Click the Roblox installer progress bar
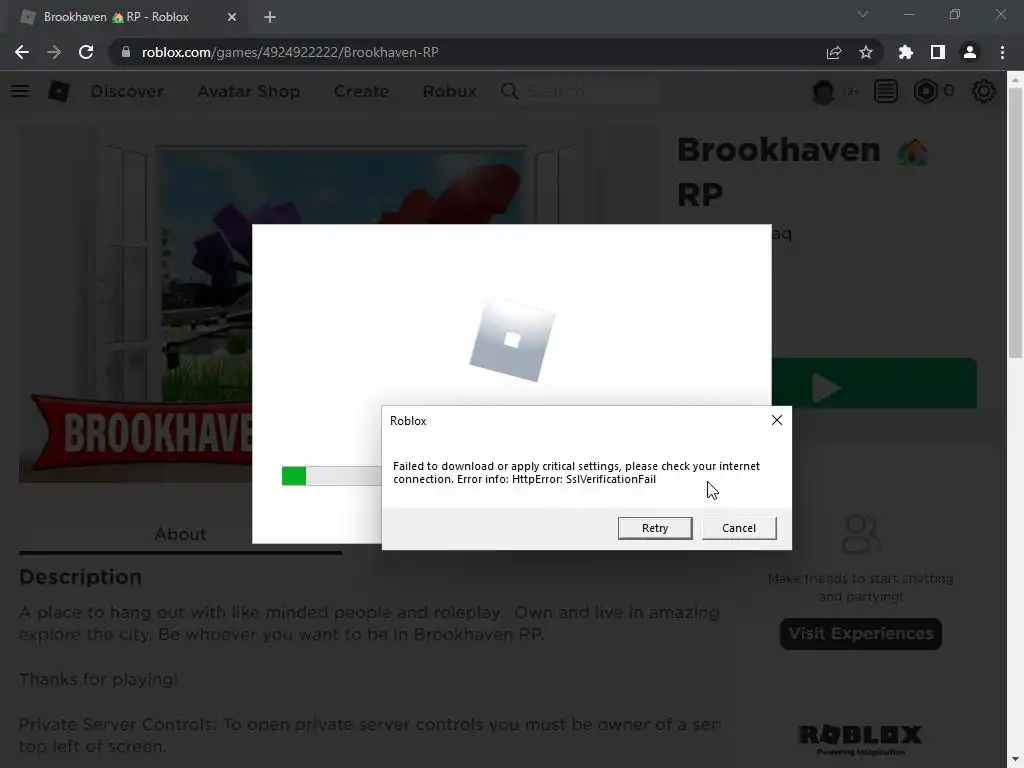1024x768 pixels. click(x=331, y=476)
